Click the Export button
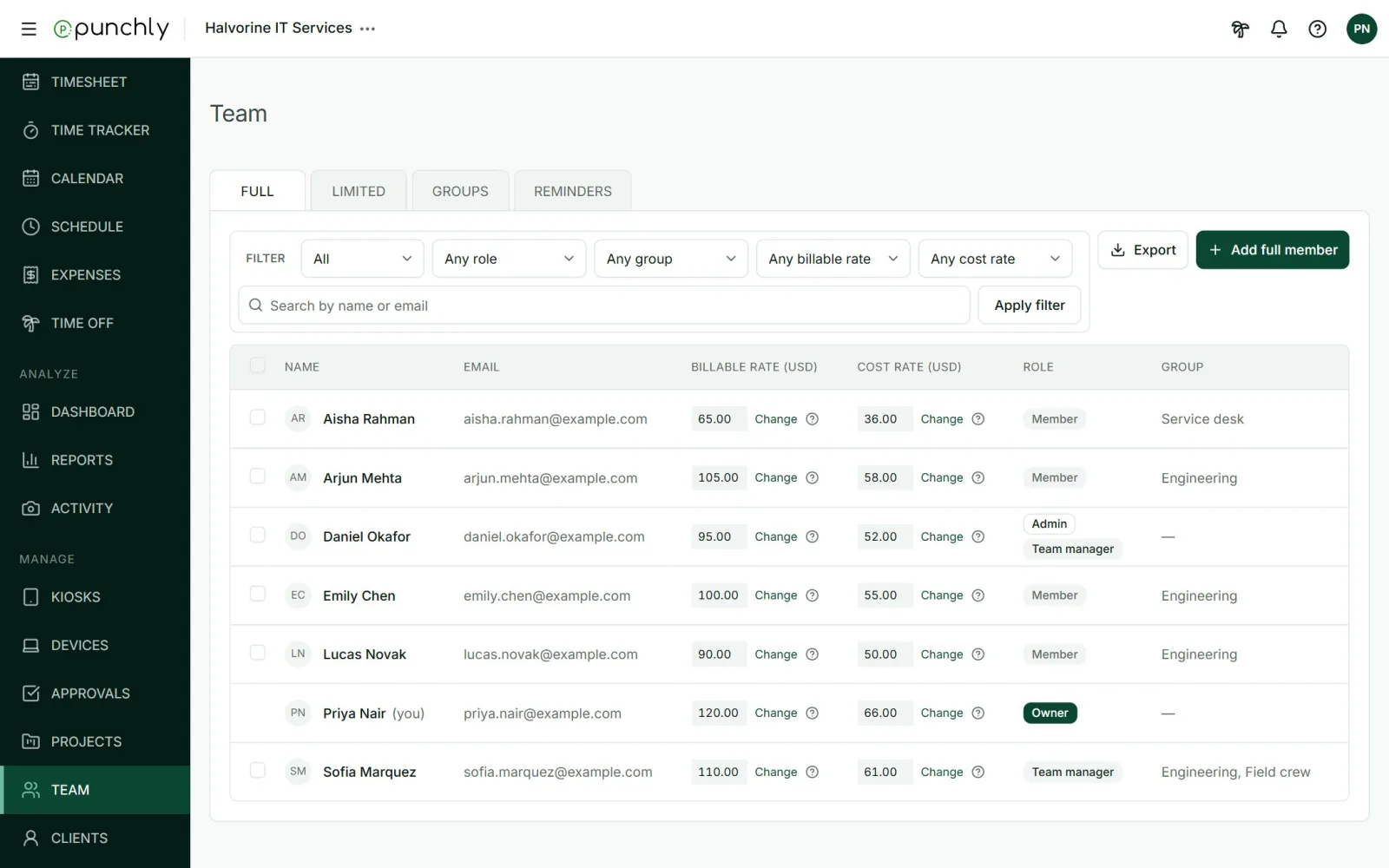The width and height of the screenshot is (1389, 868). click(x=1142, y=250)
